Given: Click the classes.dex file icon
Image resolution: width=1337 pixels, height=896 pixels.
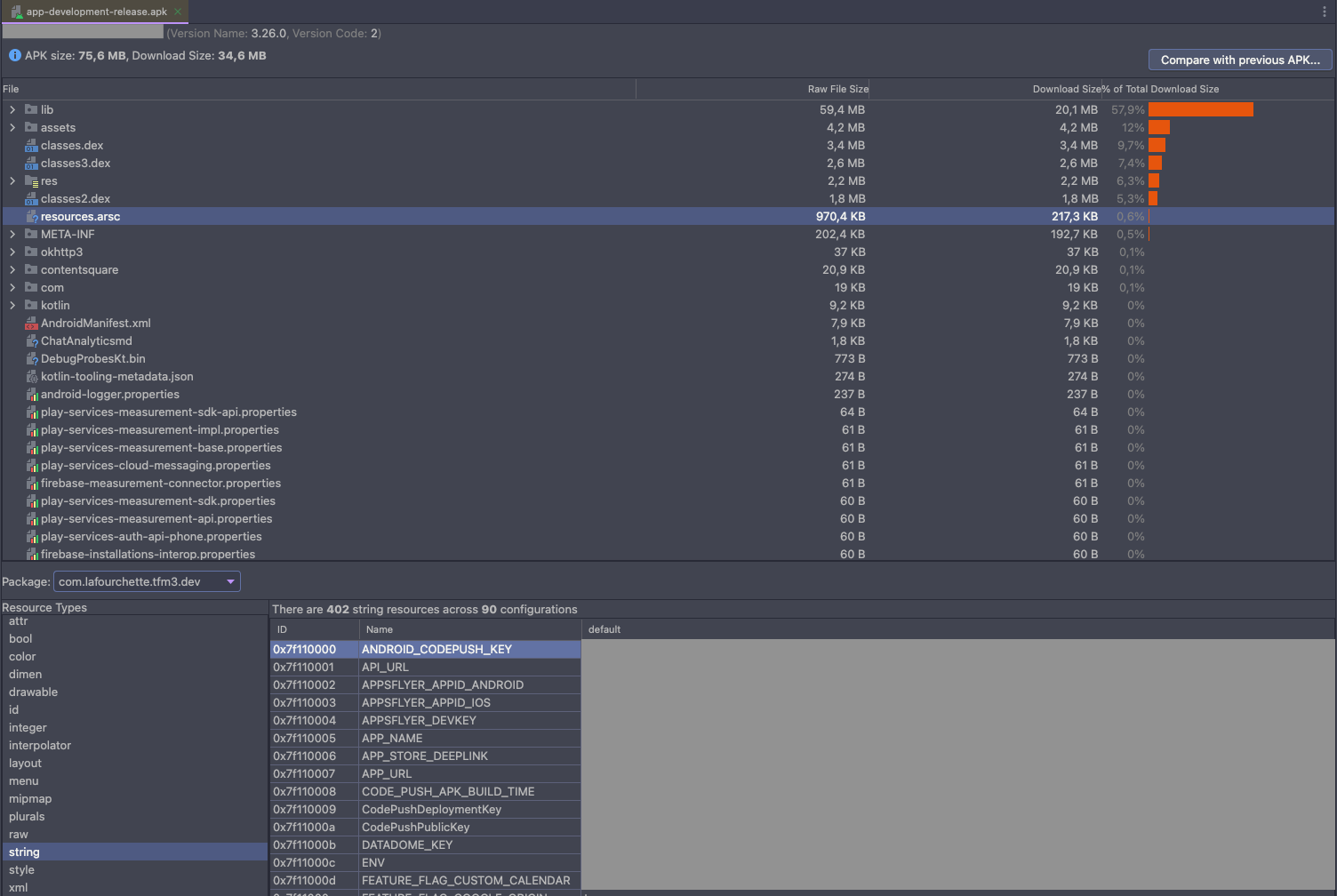Looking at the screenshot, I should pos(31,146).
